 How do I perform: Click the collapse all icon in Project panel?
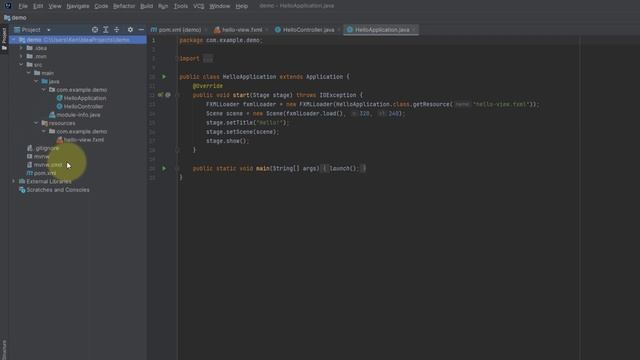tap(117, 30)
